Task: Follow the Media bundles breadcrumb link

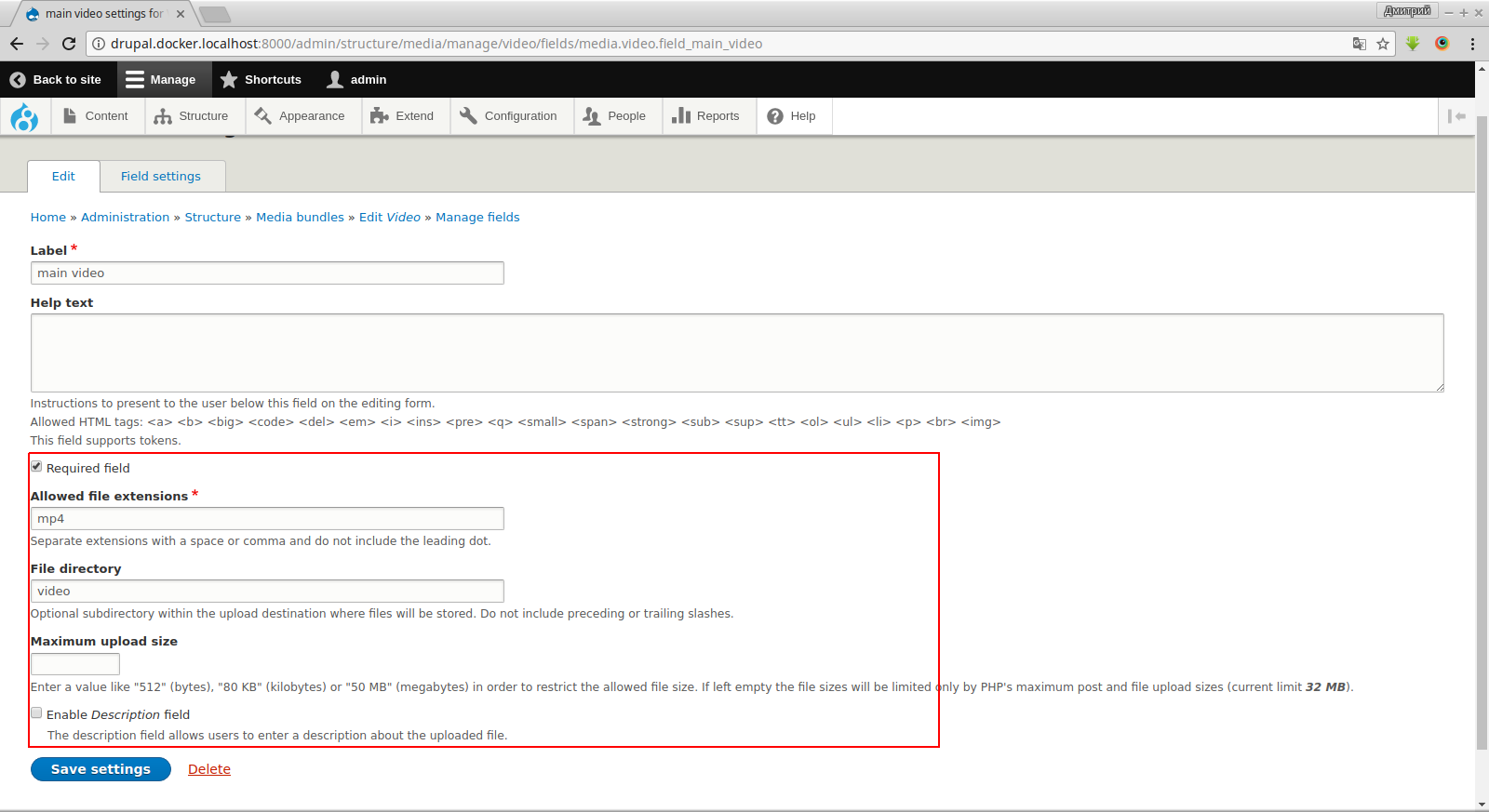Action: click(x=300, y=218)
